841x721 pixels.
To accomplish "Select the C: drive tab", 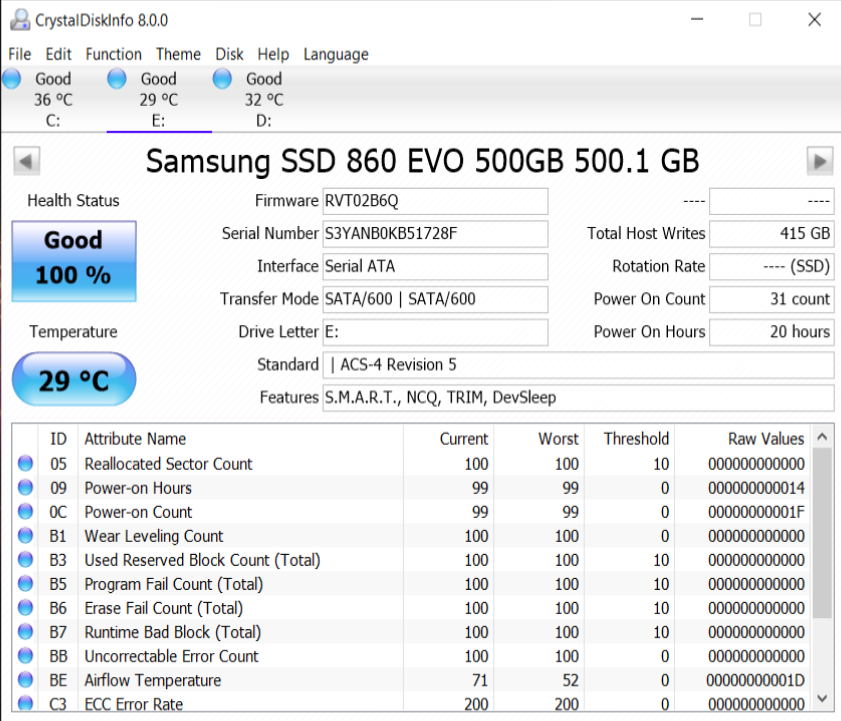I will click(53, 99).
